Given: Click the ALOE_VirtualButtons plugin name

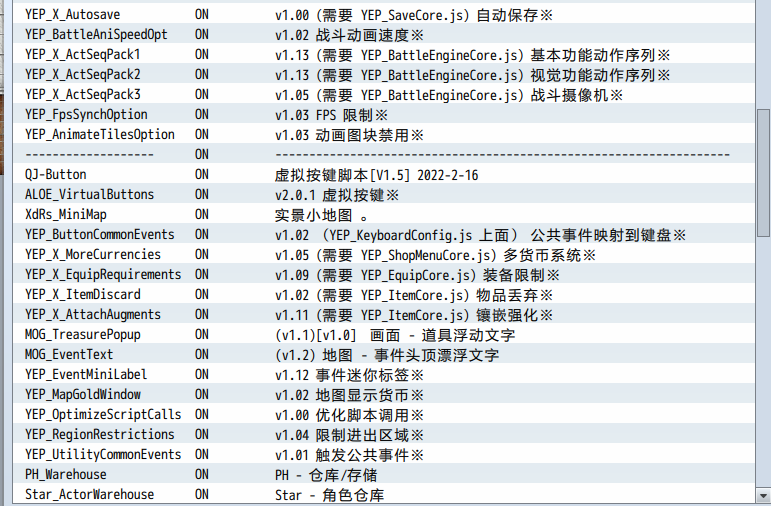Looking at the screenshot, I should (89, 195).
